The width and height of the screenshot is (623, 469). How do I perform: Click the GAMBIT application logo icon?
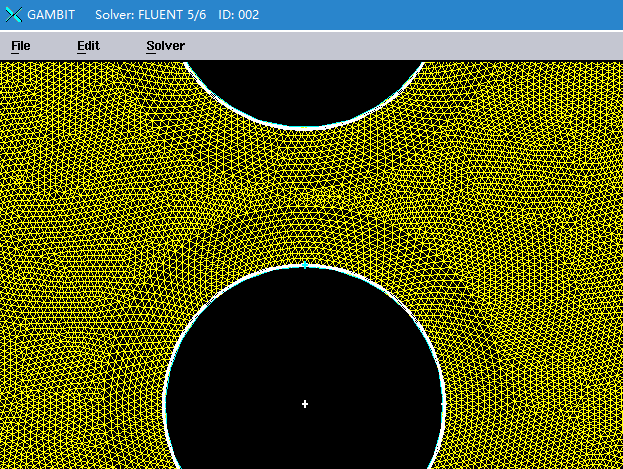click(14, 15)
